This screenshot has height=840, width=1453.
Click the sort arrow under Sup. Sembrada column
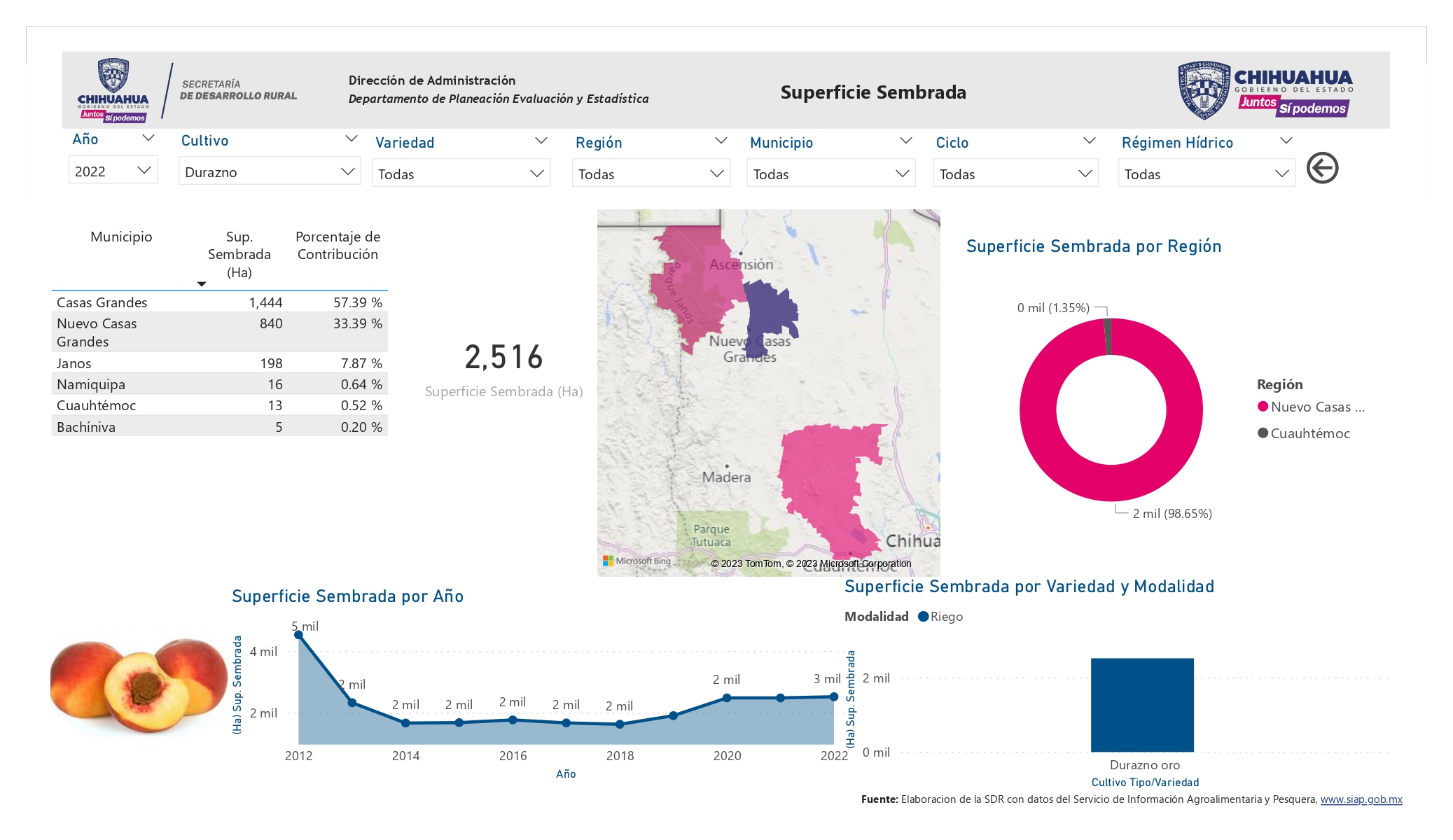click(x=202, y=283)
